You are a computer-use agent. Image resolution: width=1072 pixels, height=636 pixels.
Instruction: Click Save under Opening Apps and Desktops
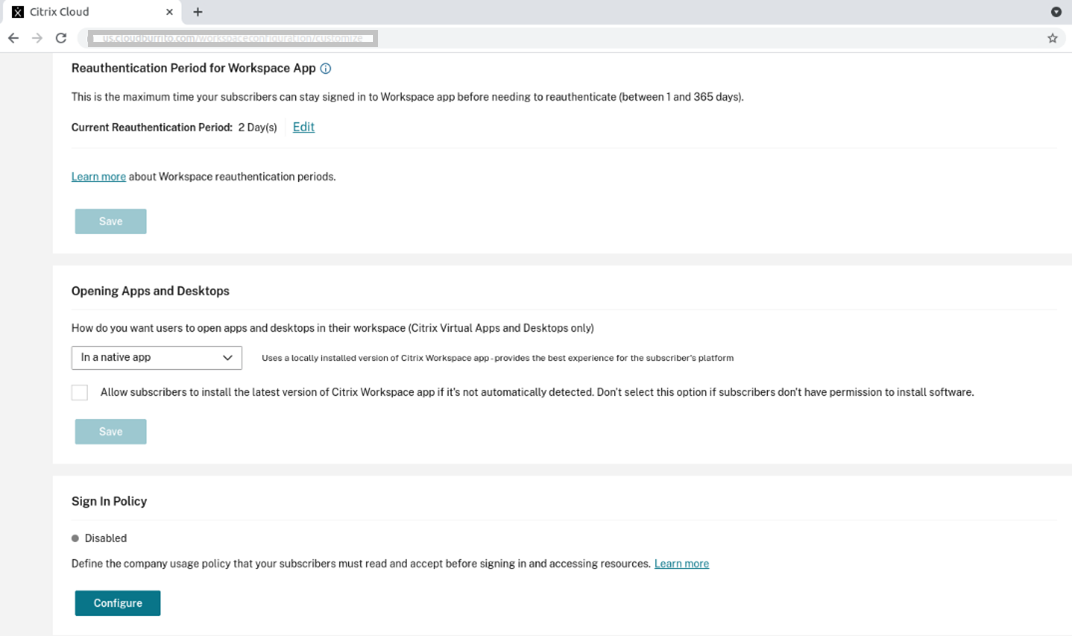[x=111, y=432]
